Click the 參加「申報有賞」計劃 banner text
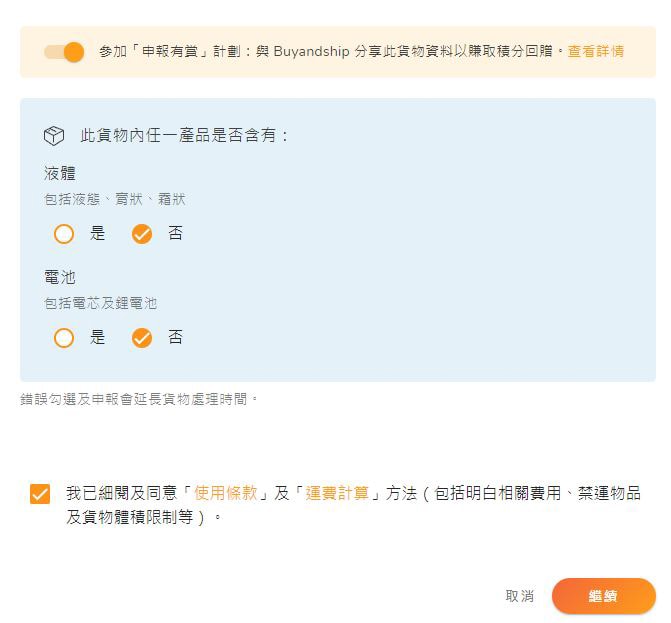 (330, 51)
